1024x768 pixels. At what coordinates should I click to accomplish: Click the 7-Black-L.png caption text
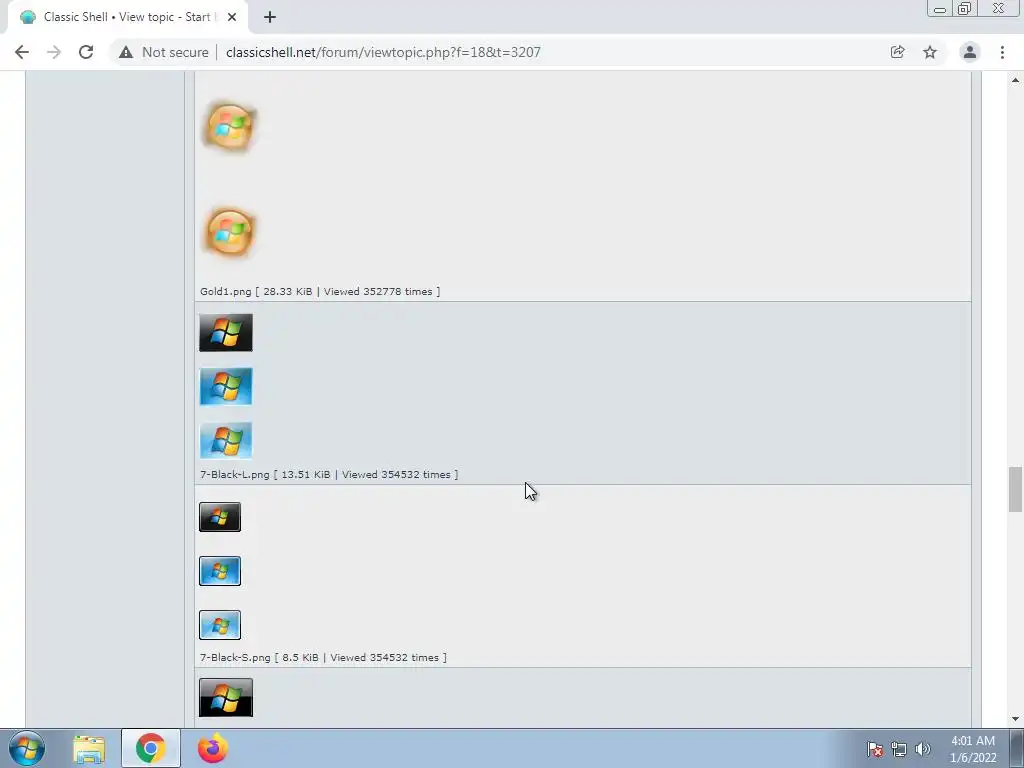tap(329, 474)
